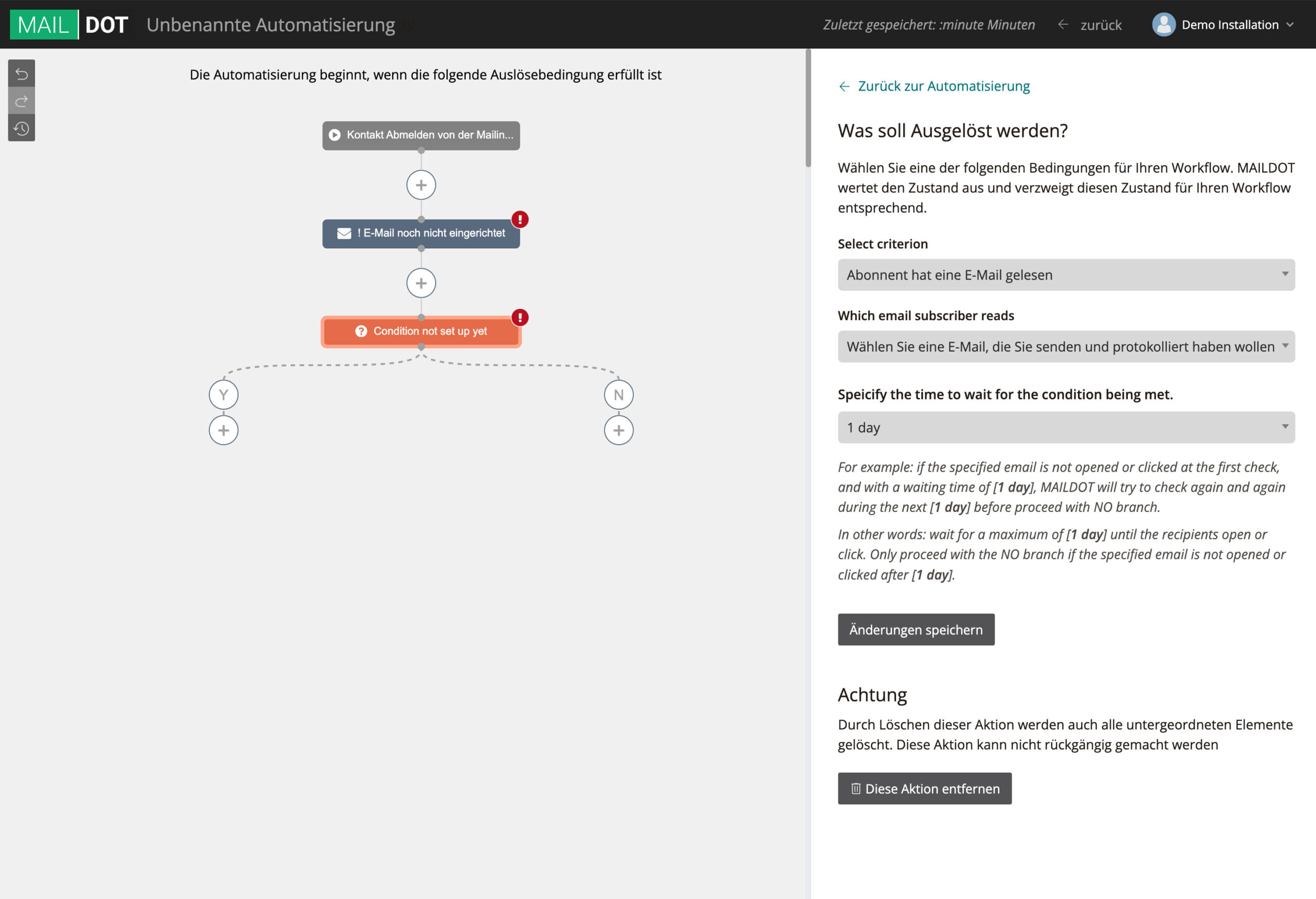This screenshot has width=1316, height=899.
Task: Click the redo arrow icon
Action: 22,101
